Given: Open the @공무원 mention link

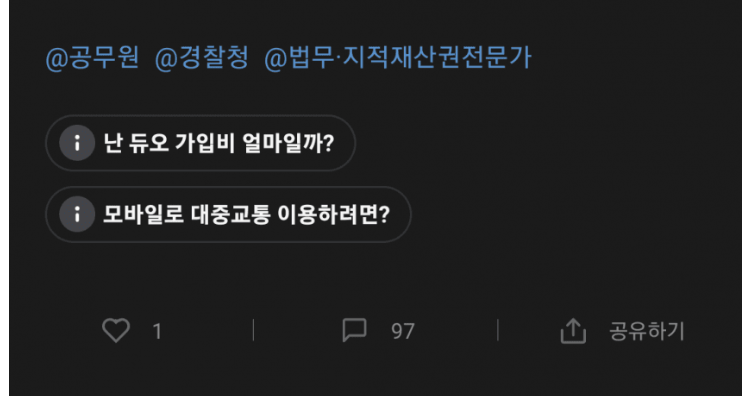Looking at the screenshot, I should click(92, 59).
